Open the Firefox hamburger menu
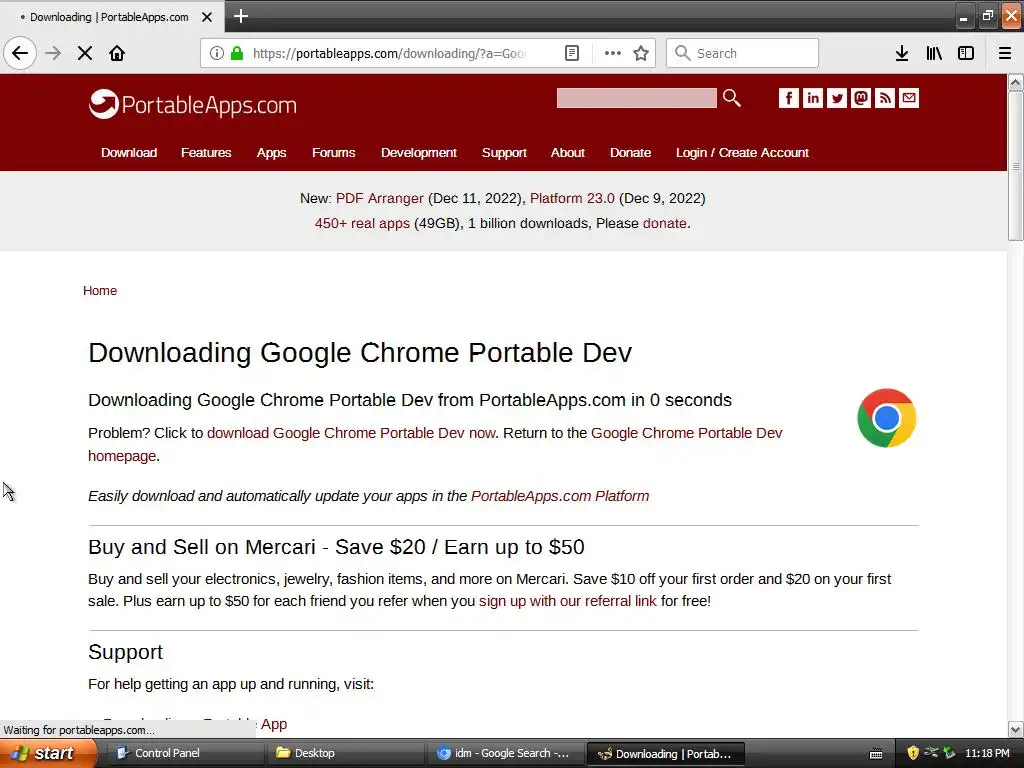Screen dimensions: 1024x768 pos(1004,53)
